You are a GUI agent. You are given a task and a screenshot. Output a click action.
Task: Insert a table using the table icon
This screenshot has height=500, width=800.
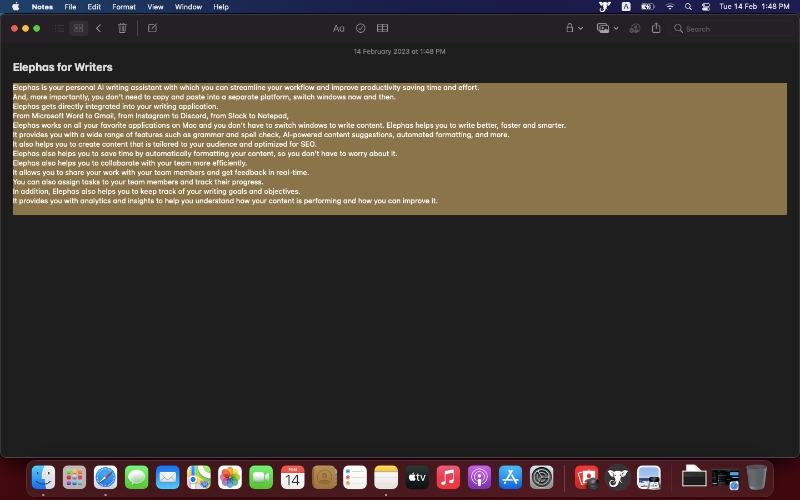tap(383, 29)
